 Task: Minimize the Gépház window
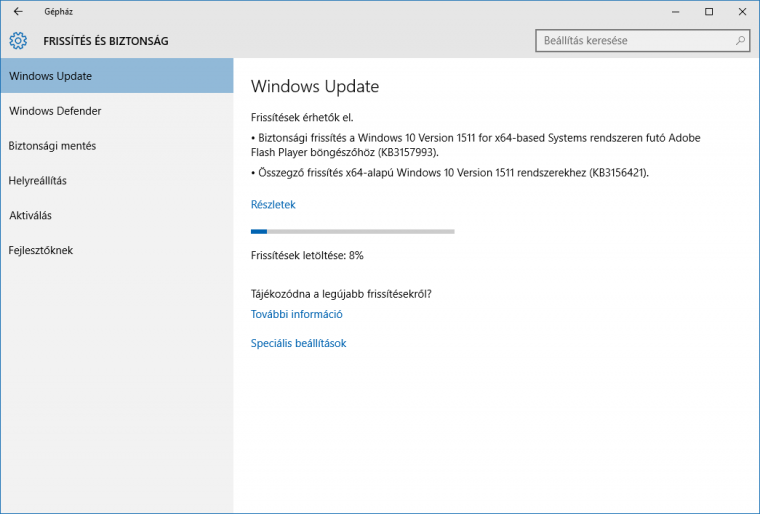click(676, 12)
